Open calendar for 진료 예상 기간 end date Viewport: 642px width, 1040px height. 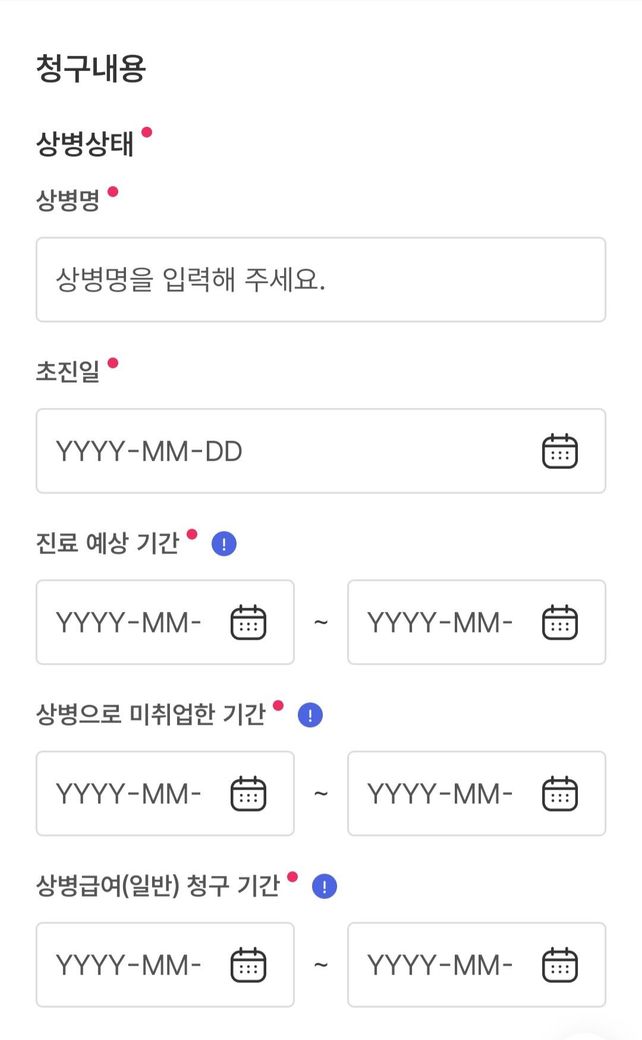coord(560,623)
